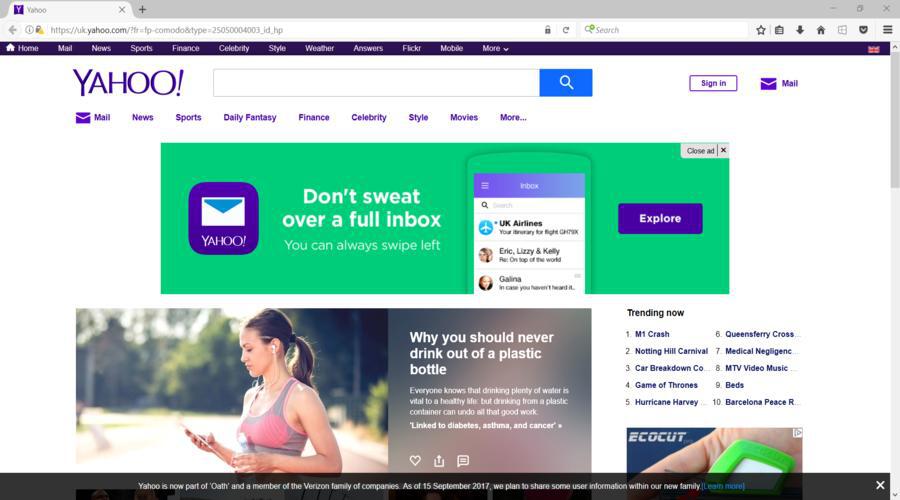Screen dimensions: 900x500
Task: Click the share icon on the article
Action: point(439,460)
